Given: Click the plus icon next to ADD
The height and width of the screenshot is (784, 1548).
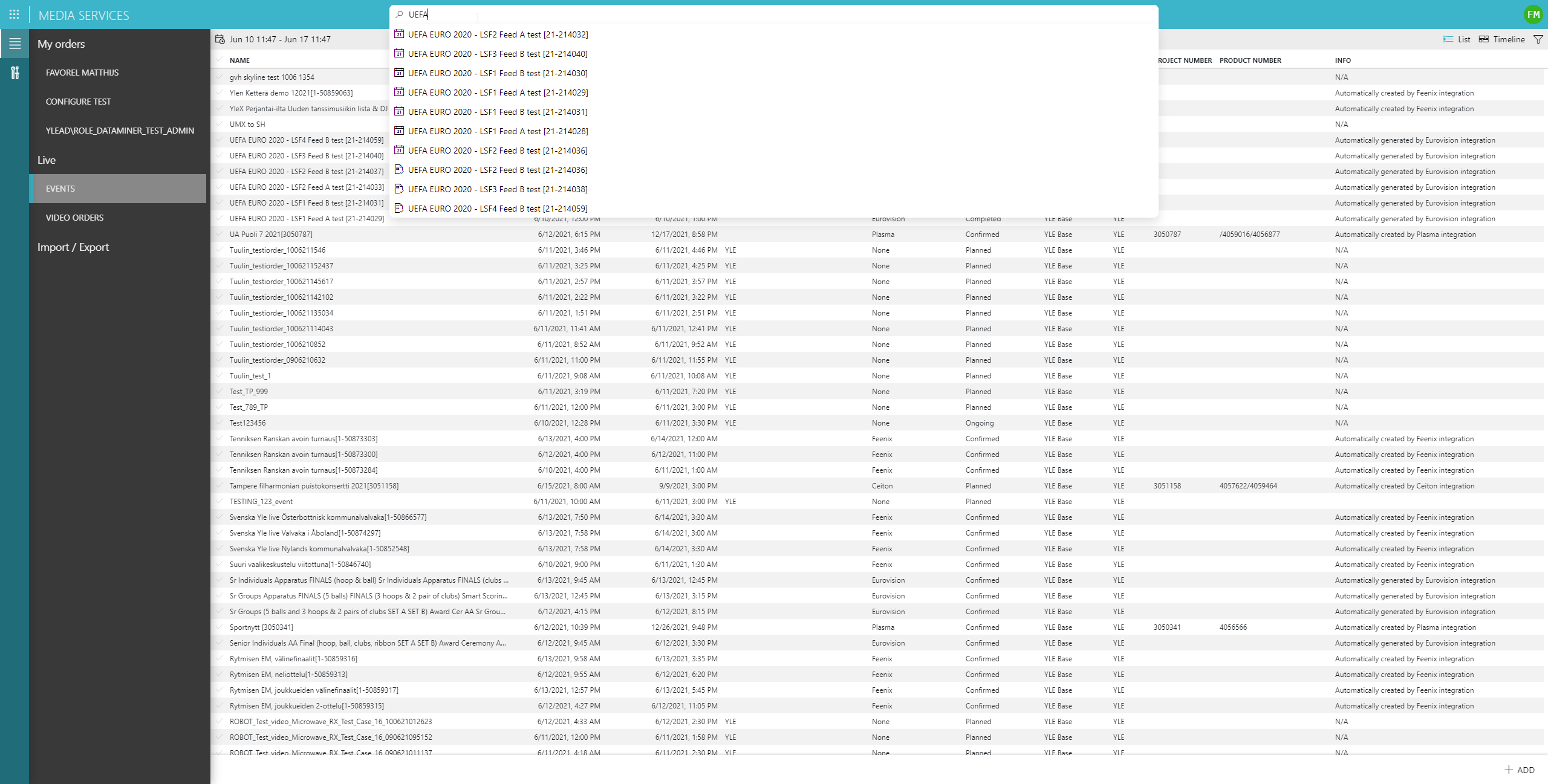Looking at the screenshot, I should (1509, 769).
